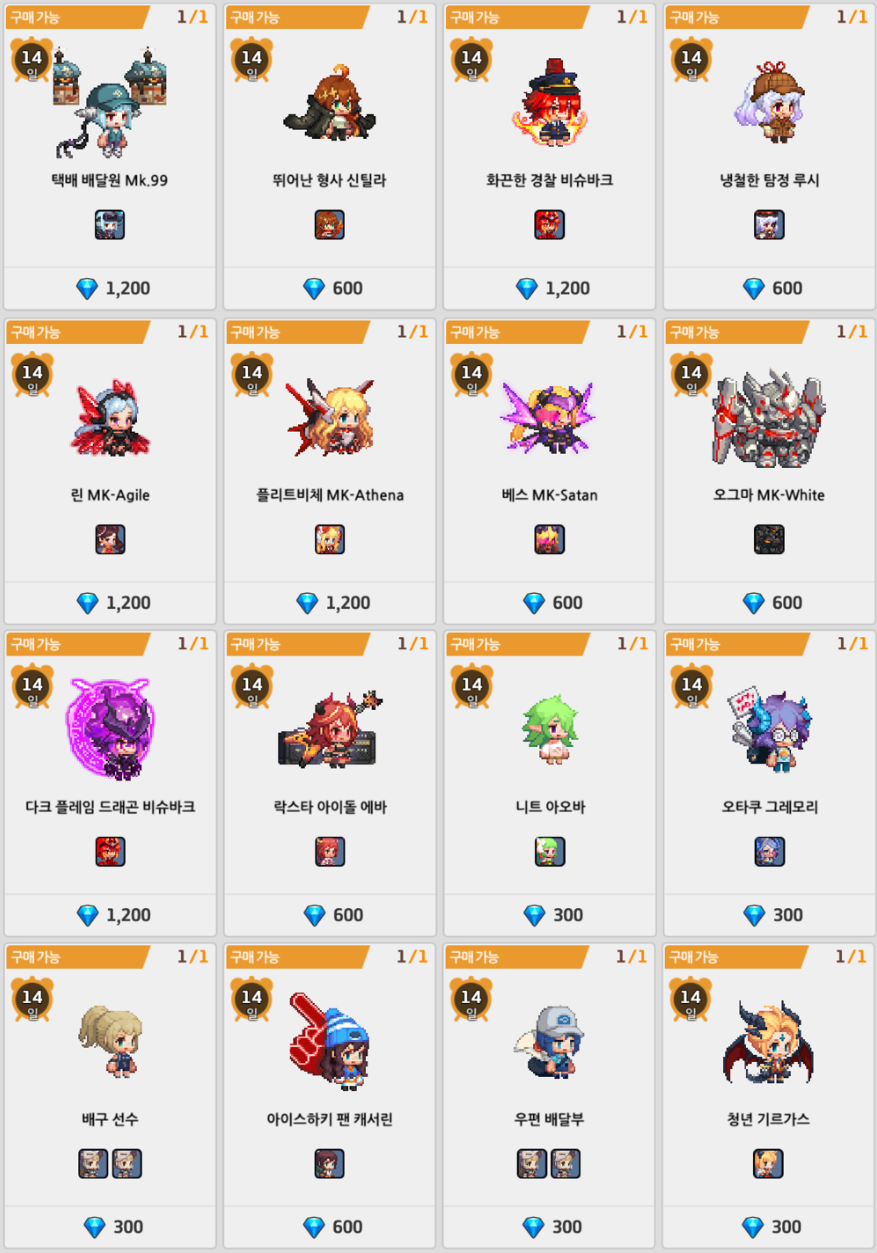This screenshot has width=877, height=1253.
Task: Click the second portrait icon under 우편 배달부
Action: coord(566,1163)
